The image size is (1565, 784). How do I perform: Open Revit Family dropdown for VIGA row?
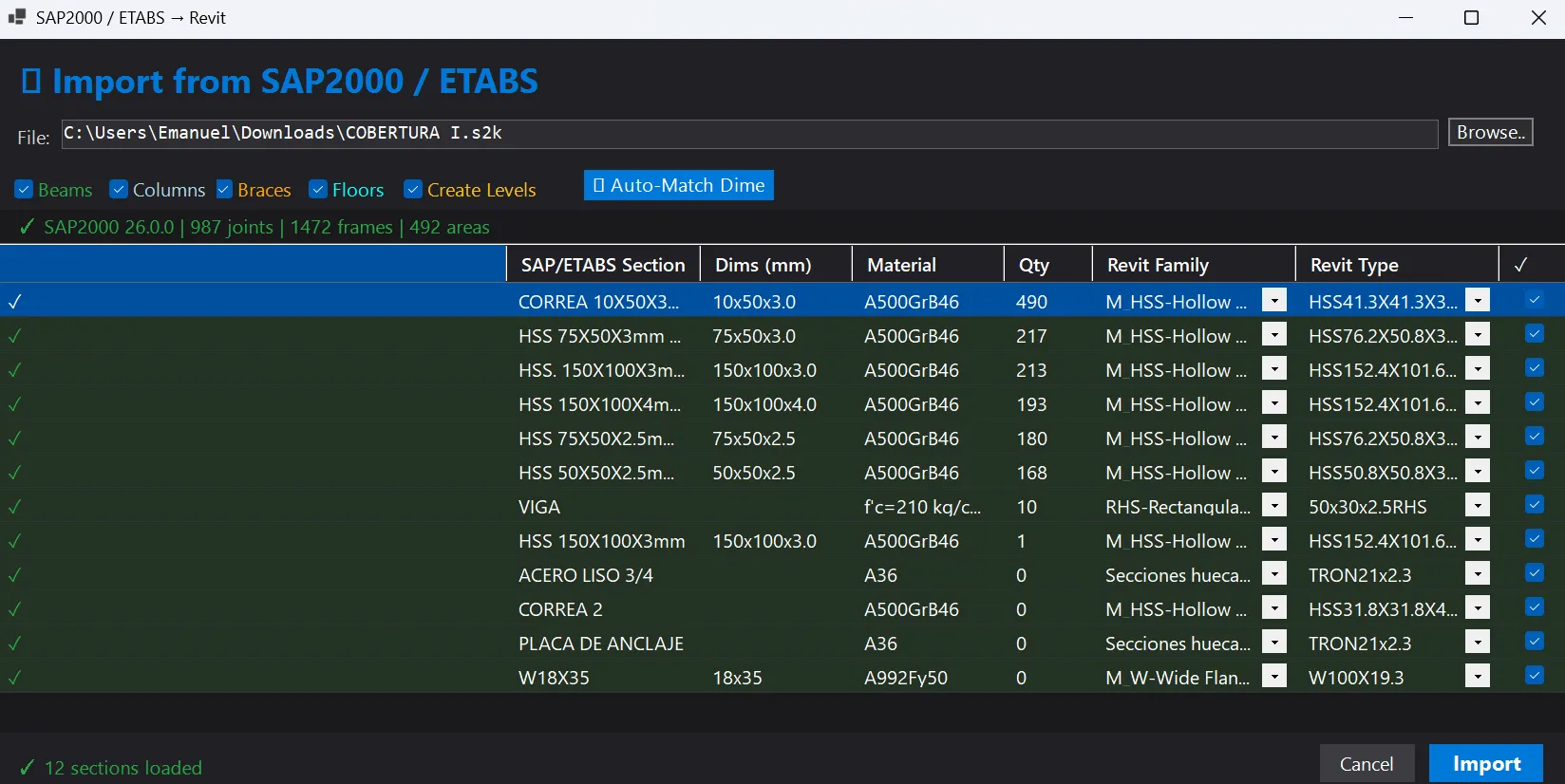(x=1274, y=506)
